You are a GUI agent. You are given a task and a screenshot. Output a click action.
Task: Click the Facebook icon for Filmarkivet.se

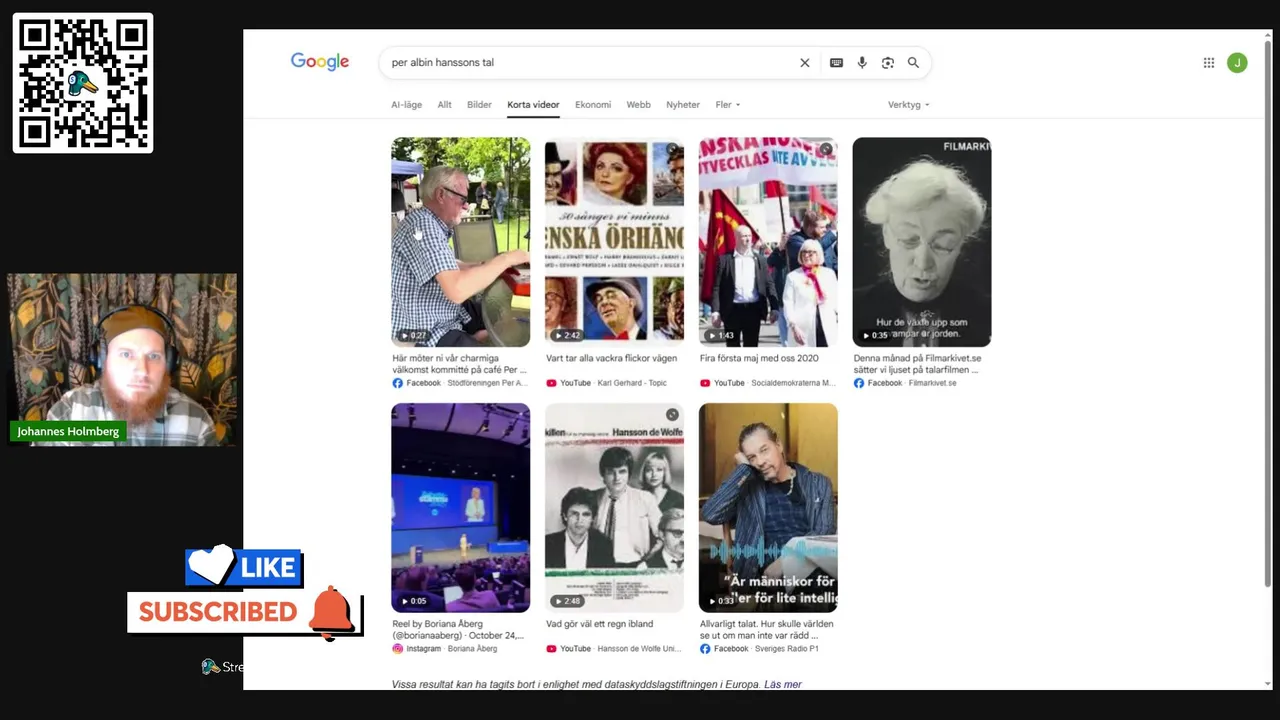click(859, 383)
